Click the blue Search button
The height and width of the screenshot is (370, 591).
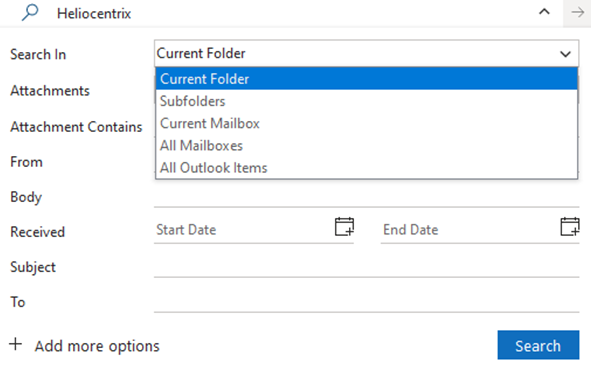click(538, 345)
